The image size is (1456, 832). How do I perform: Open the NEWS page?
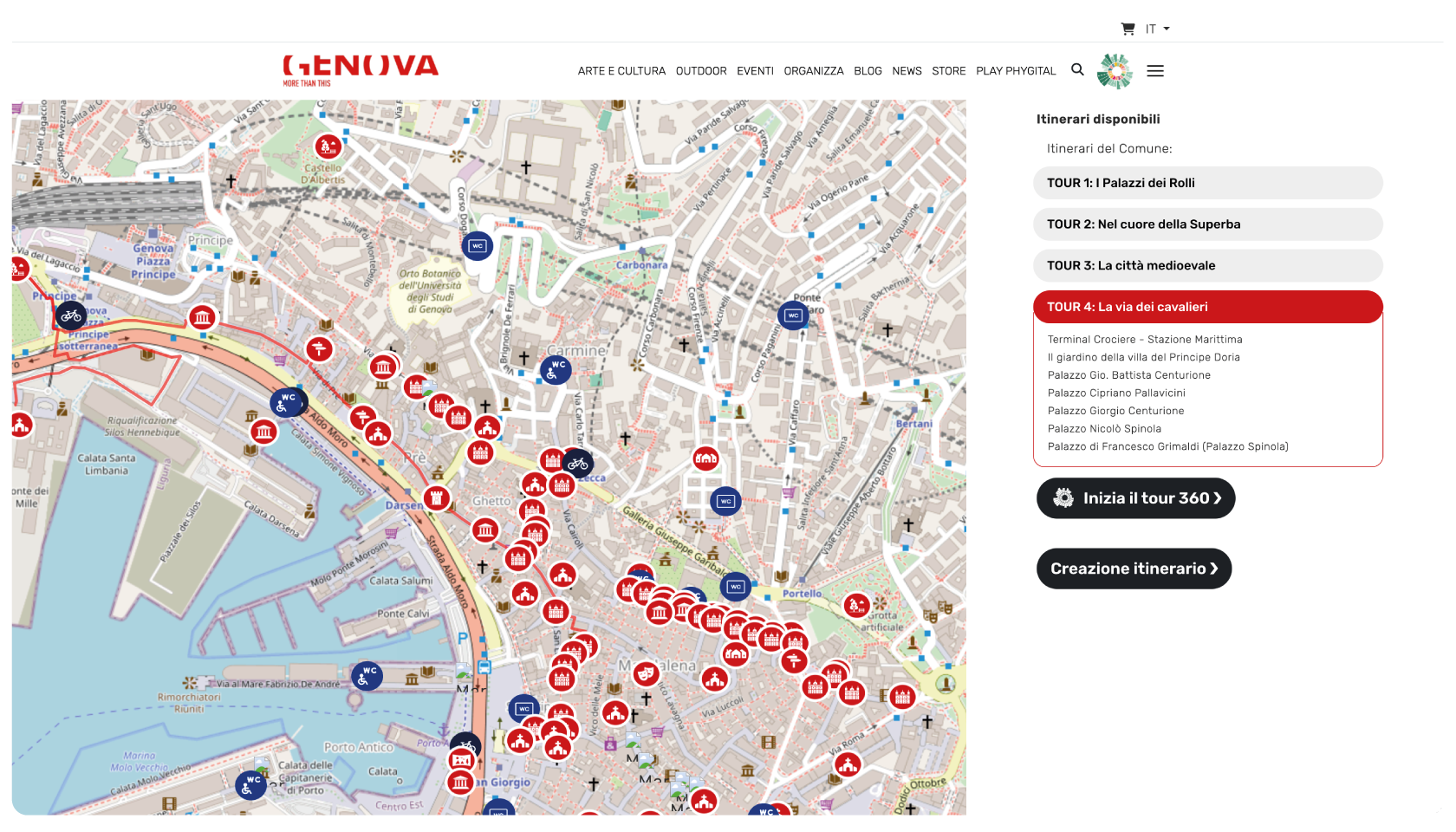click(x=907, y=71)
